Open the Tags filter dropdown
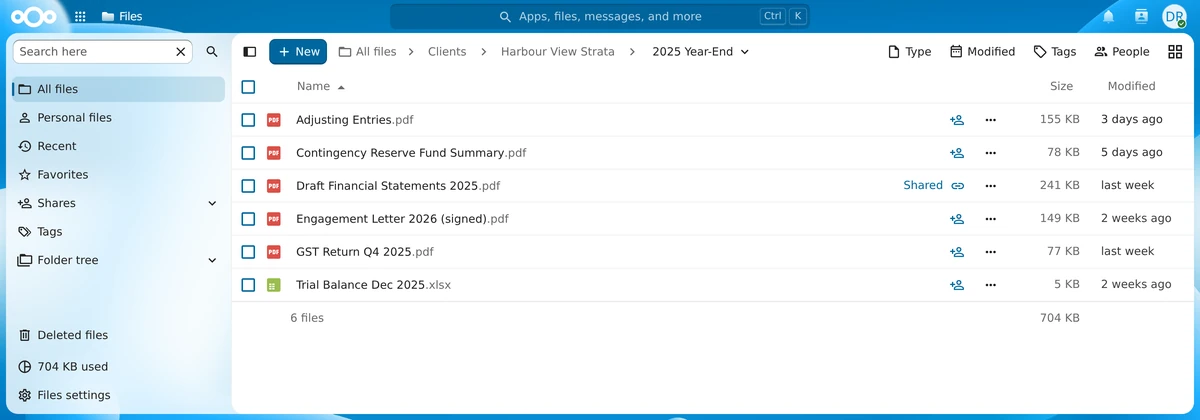Image resolution: width=1200 pixels, height=420 pixels. (1055, 51)
